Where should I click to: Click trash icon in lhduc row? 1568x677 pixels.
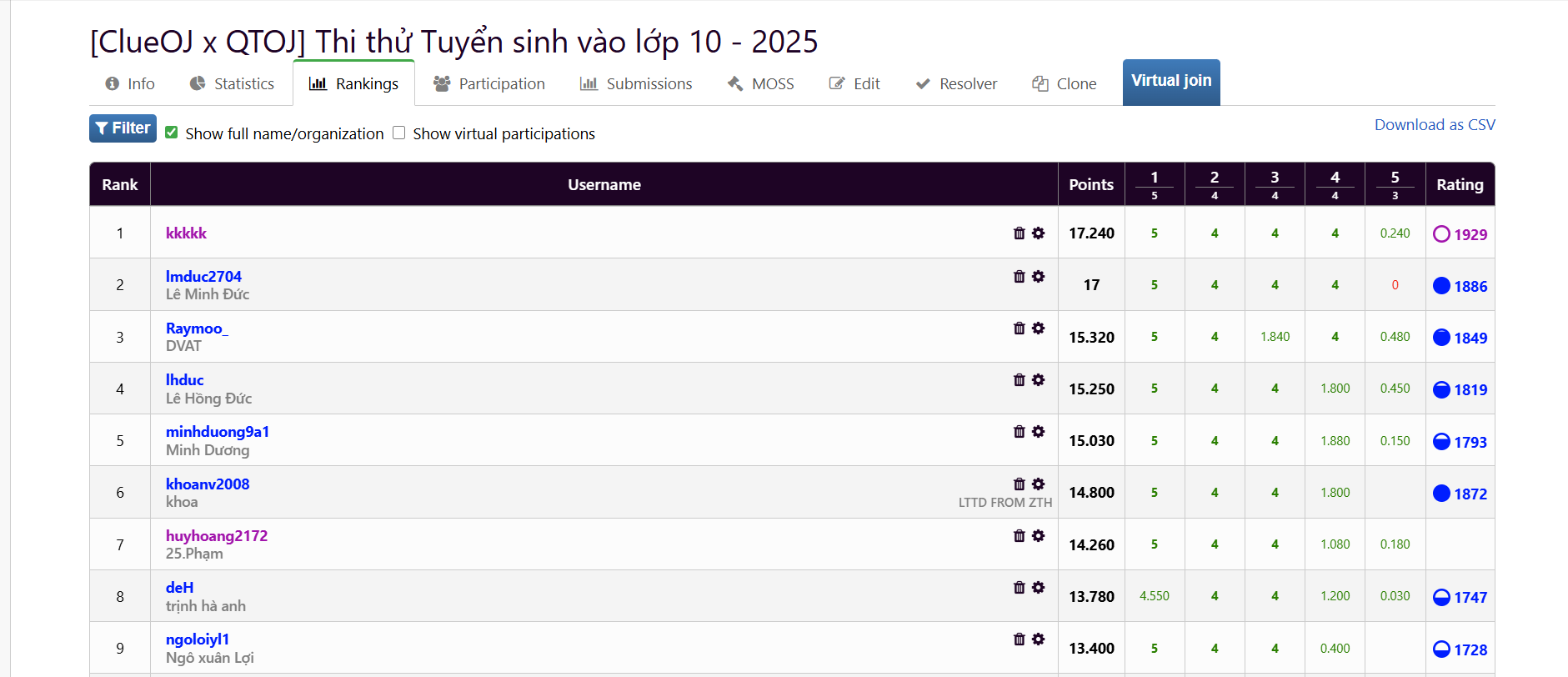1019,379
